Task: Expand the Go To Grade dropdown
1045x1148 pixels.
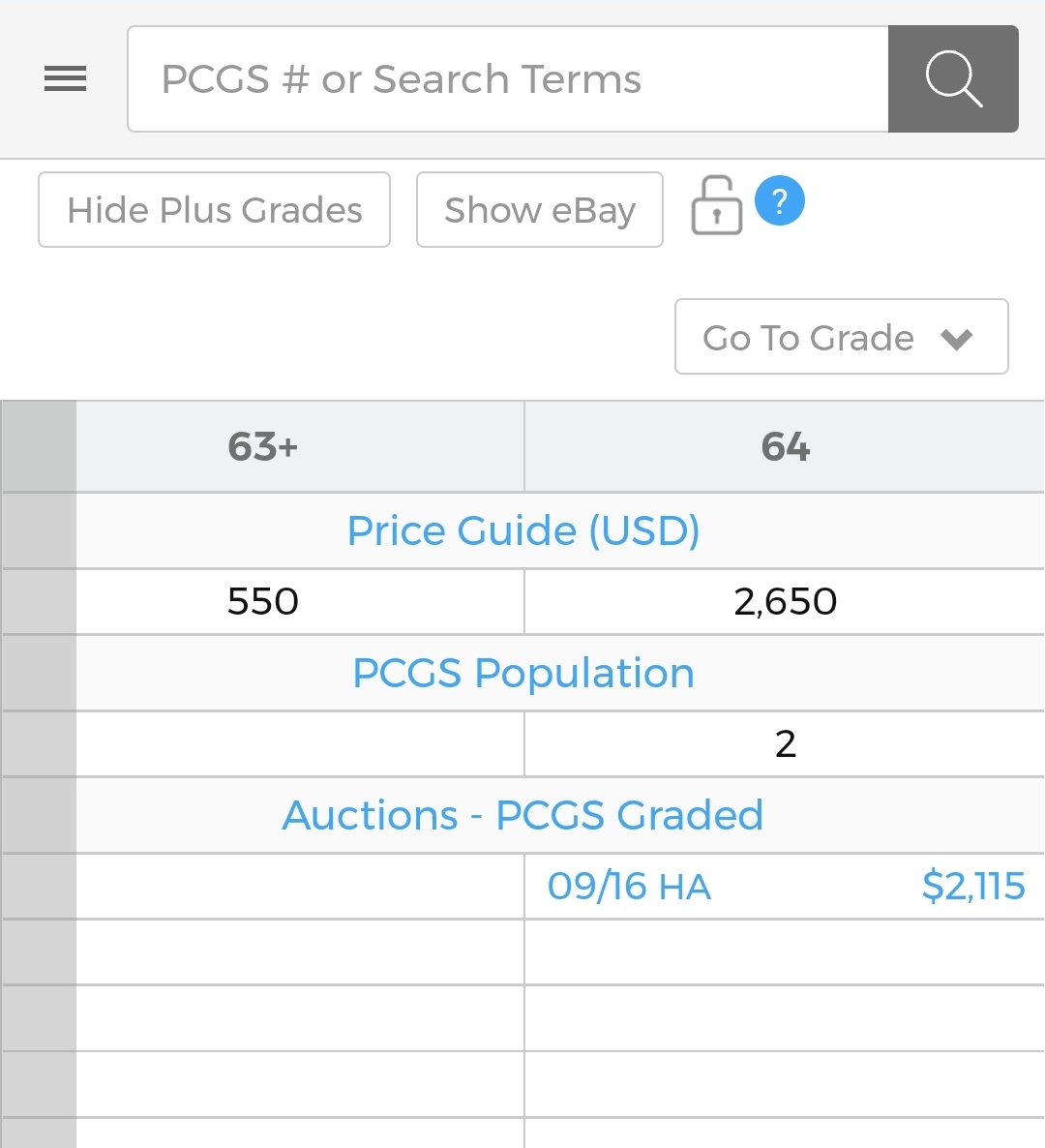Action: pos(841,337)
